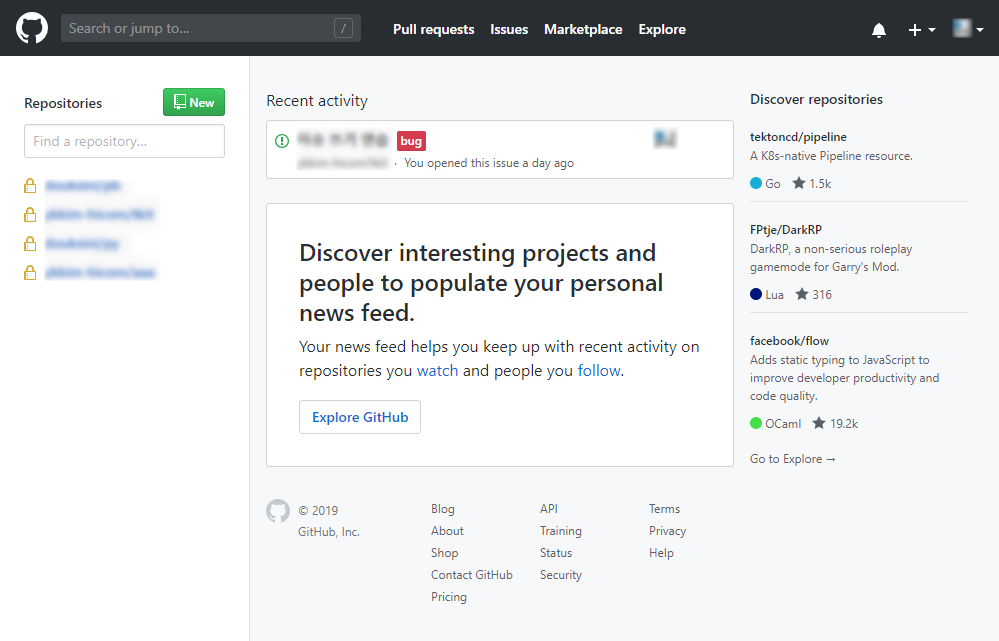Open the Shop footer link

click(444, 553)
